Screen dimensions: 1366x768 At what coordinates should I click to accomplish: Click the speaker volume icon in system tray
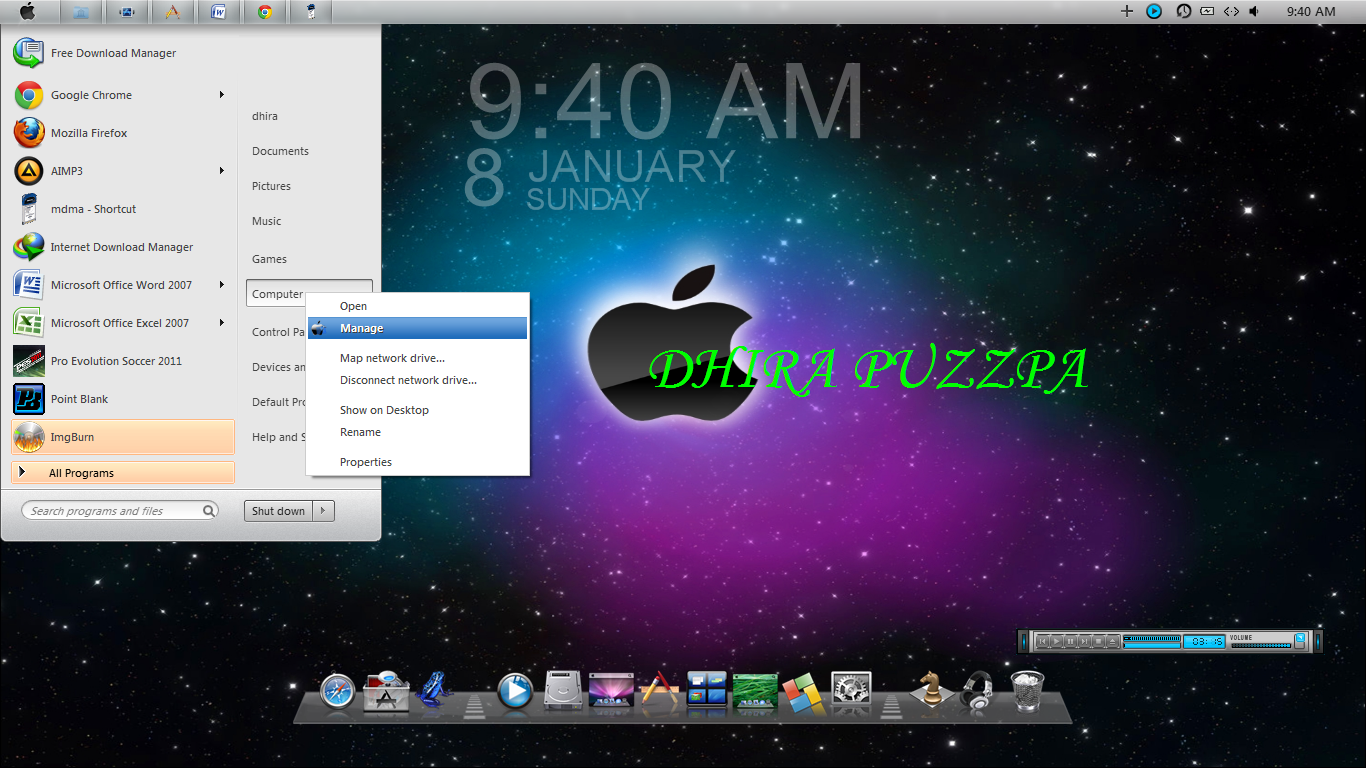(x=1254, y=12)
